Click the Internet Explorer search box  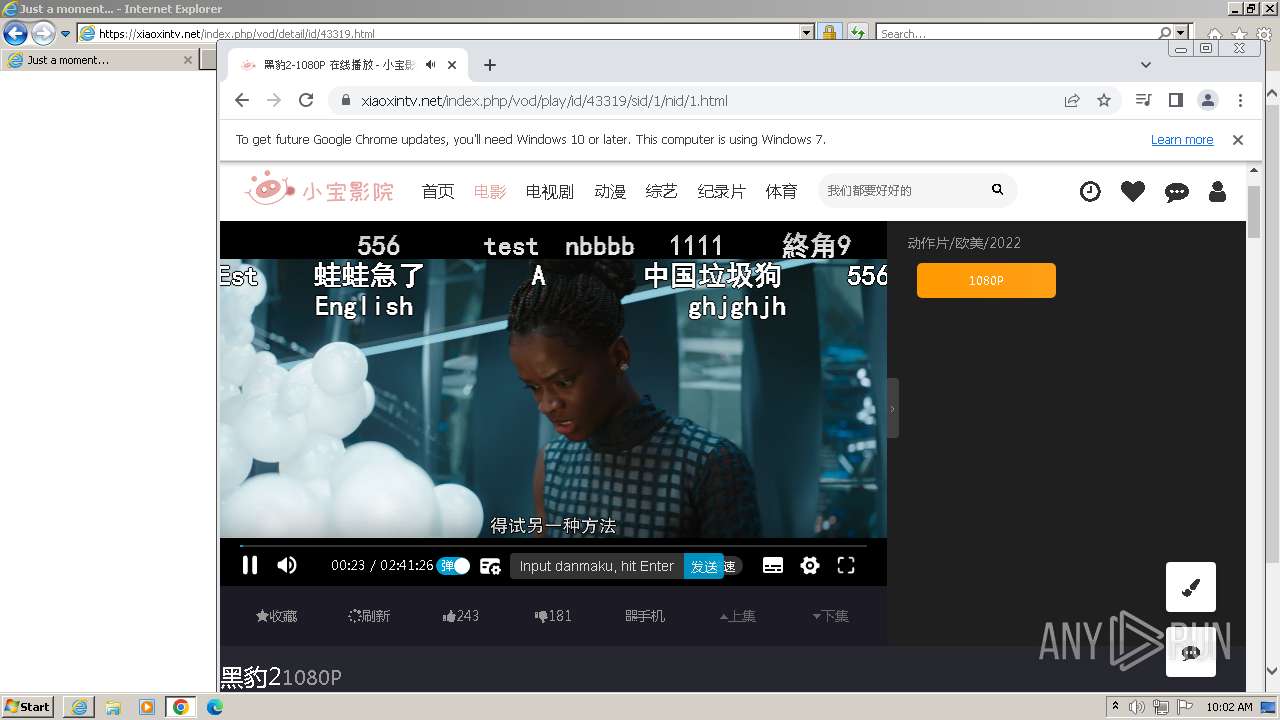click(1017, 33)
